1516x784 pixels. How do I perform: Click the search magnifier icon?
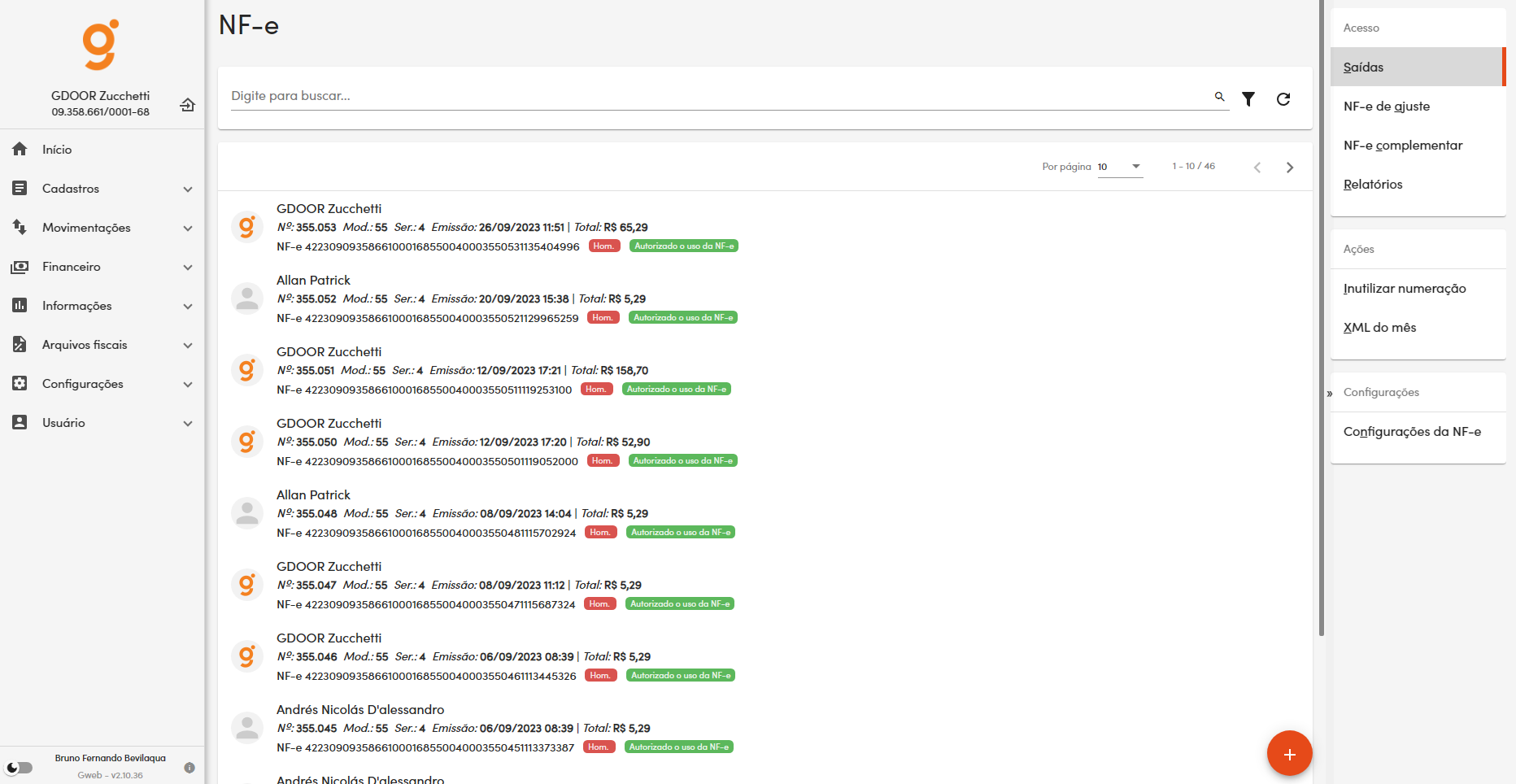point(1219,96)
